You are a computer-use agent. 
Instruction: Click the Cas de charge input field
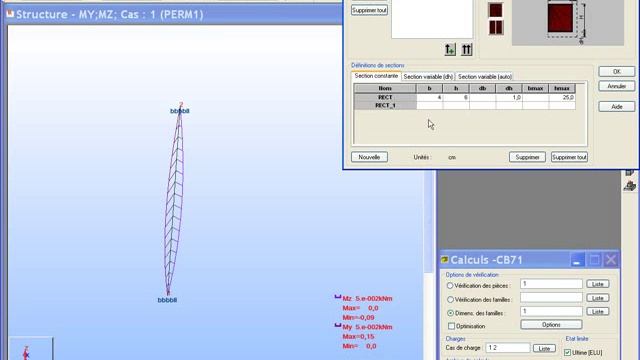click(x=507, y=348)
